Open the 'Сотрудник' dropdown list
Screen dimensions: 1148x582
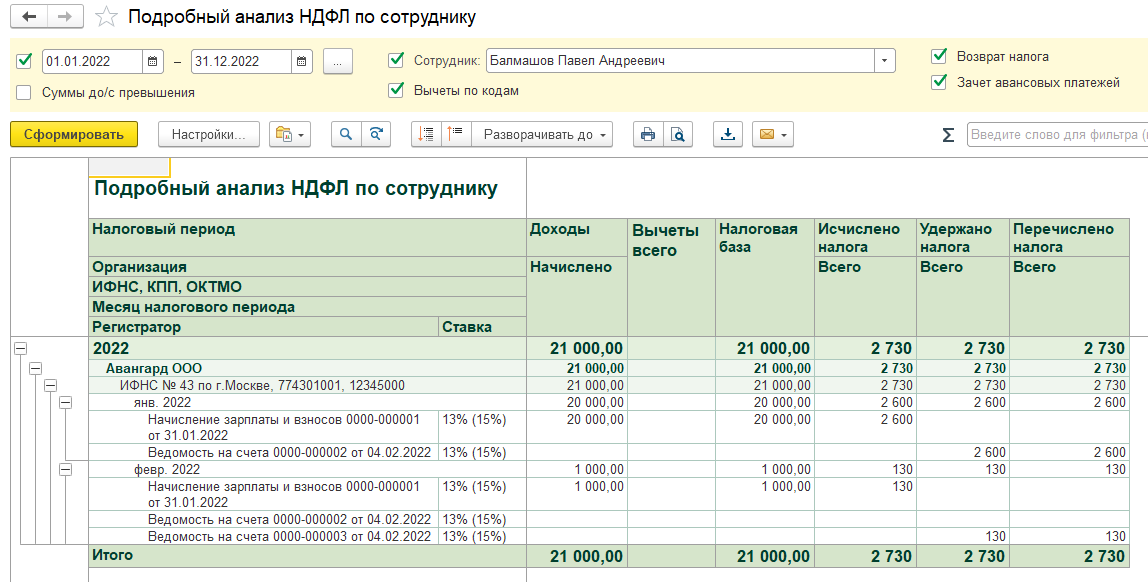[x=884, y=61]
